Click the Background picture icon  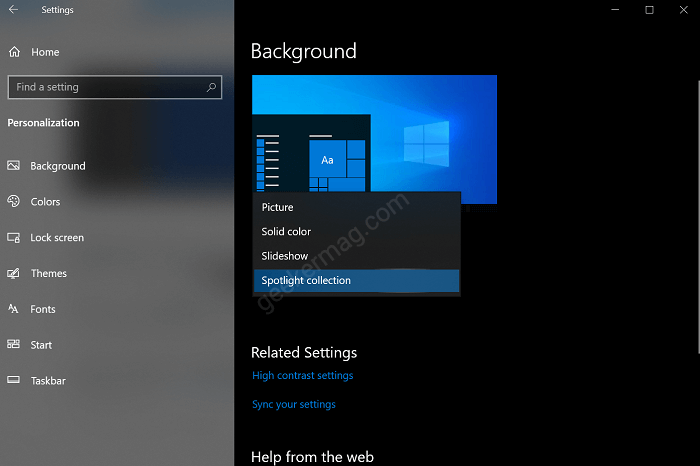tap(13, 166)
